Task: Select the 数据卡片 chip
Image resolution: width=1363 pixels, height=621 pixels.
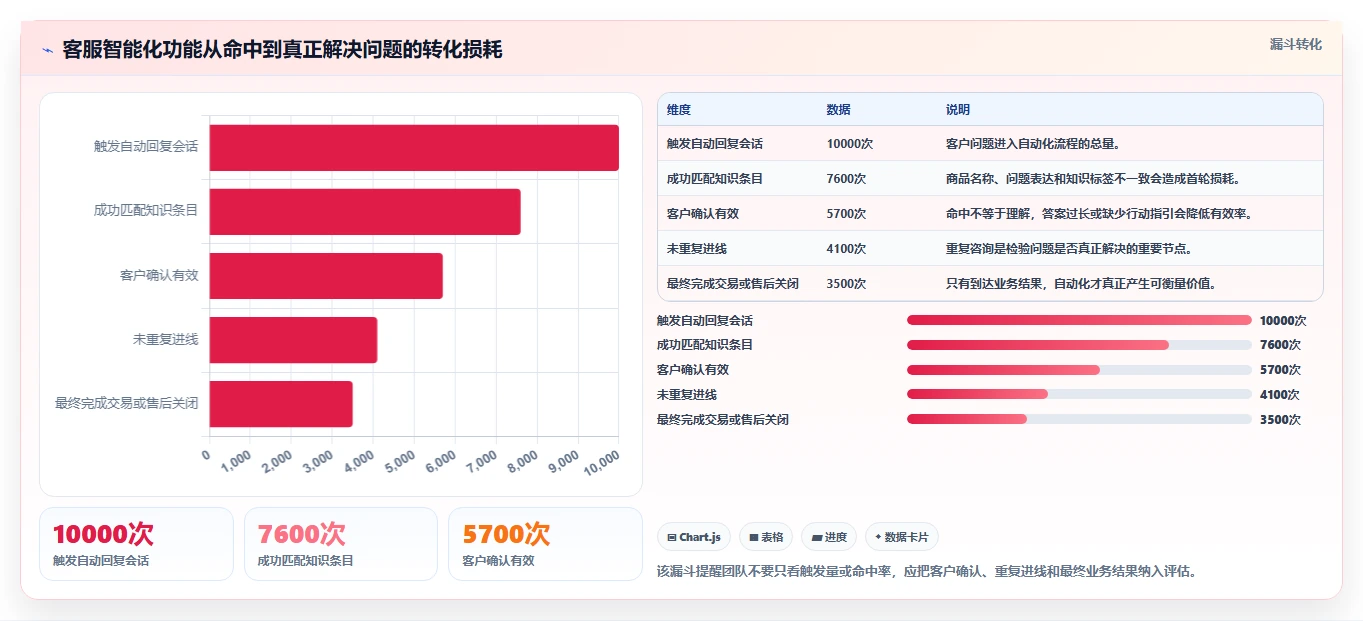Action: coord(901,537)
